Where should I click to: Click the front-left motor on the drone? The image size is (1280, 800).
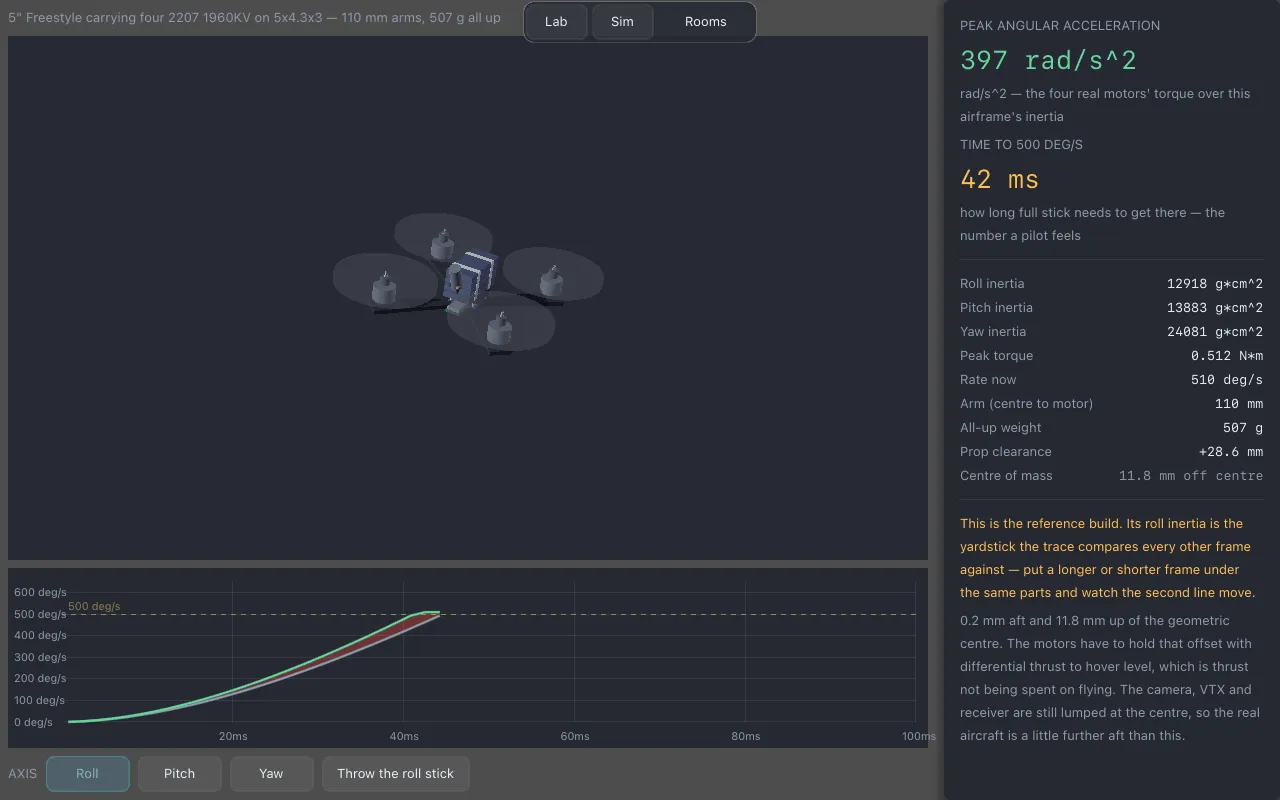[384, 289]
